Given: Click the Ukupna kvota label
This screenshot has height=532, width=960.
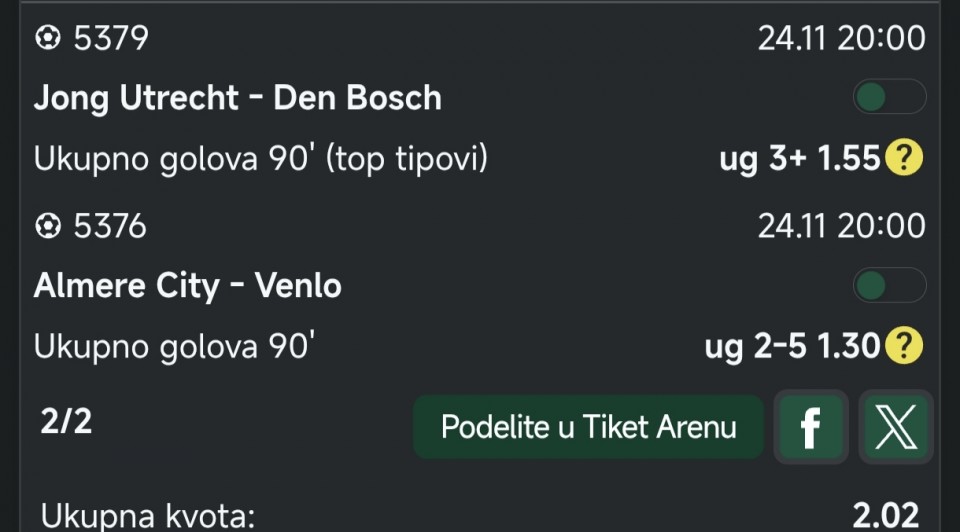Looking at the screenshot, I should click(148, 516).
